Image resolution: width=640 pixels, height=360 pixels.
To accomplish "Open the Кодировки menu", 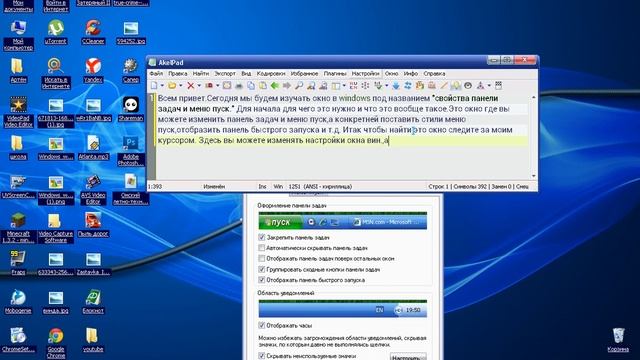I will click(271, 73).
